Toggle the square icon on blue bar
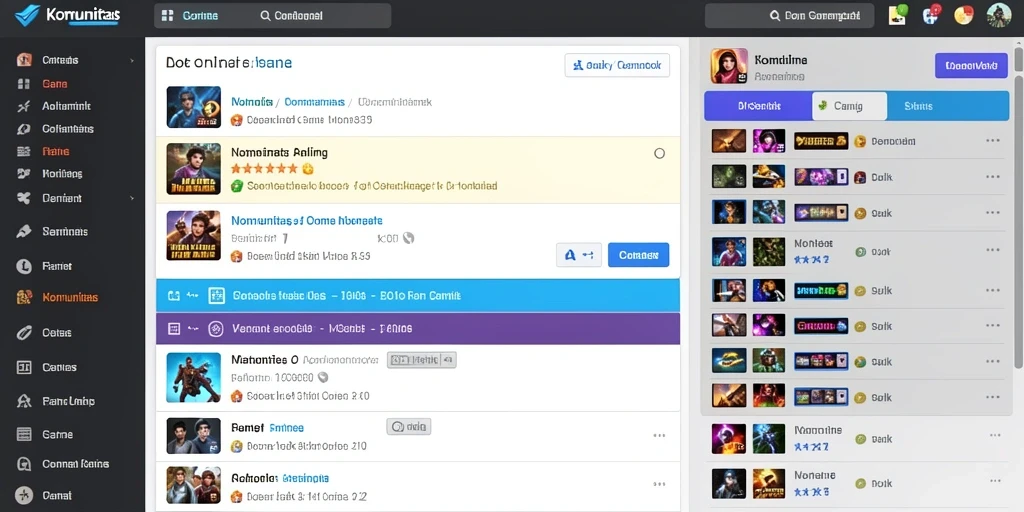This screenshot has height=512, width=1024. click(x=174, y=296)
